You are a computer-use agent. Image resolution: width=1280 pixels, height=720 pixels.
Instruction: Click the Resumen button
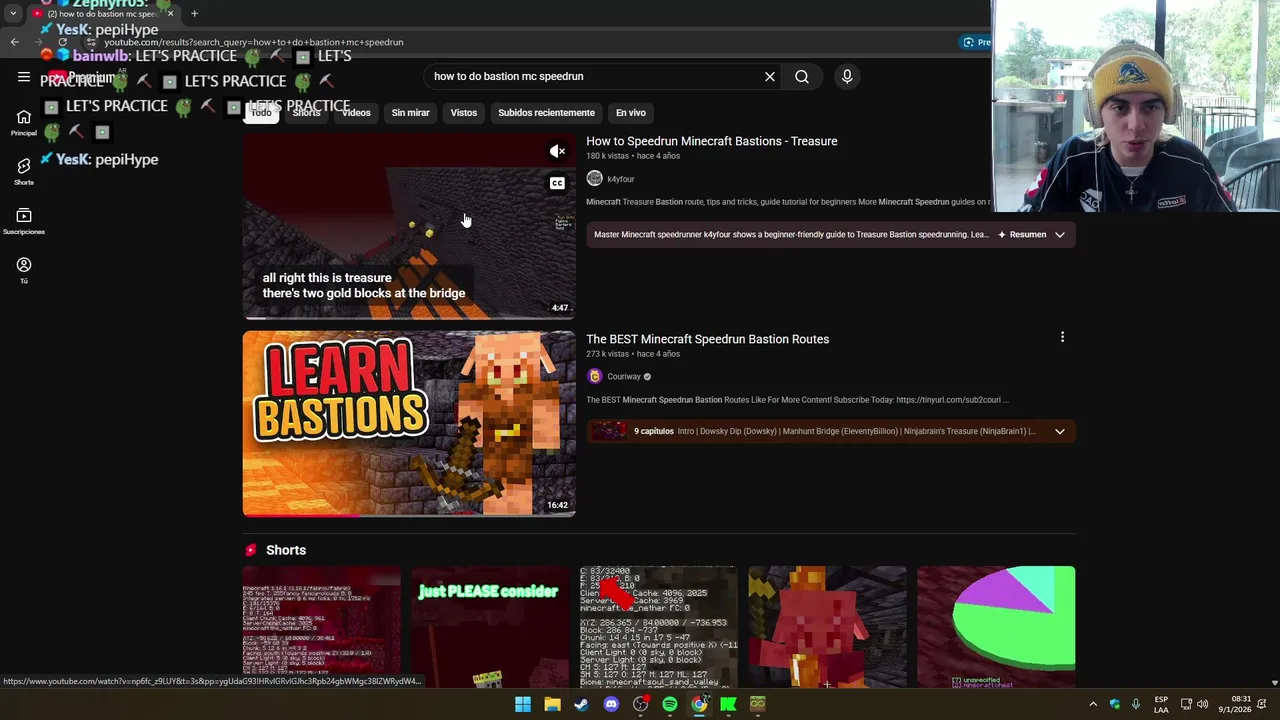click(x=1022, y=235)
